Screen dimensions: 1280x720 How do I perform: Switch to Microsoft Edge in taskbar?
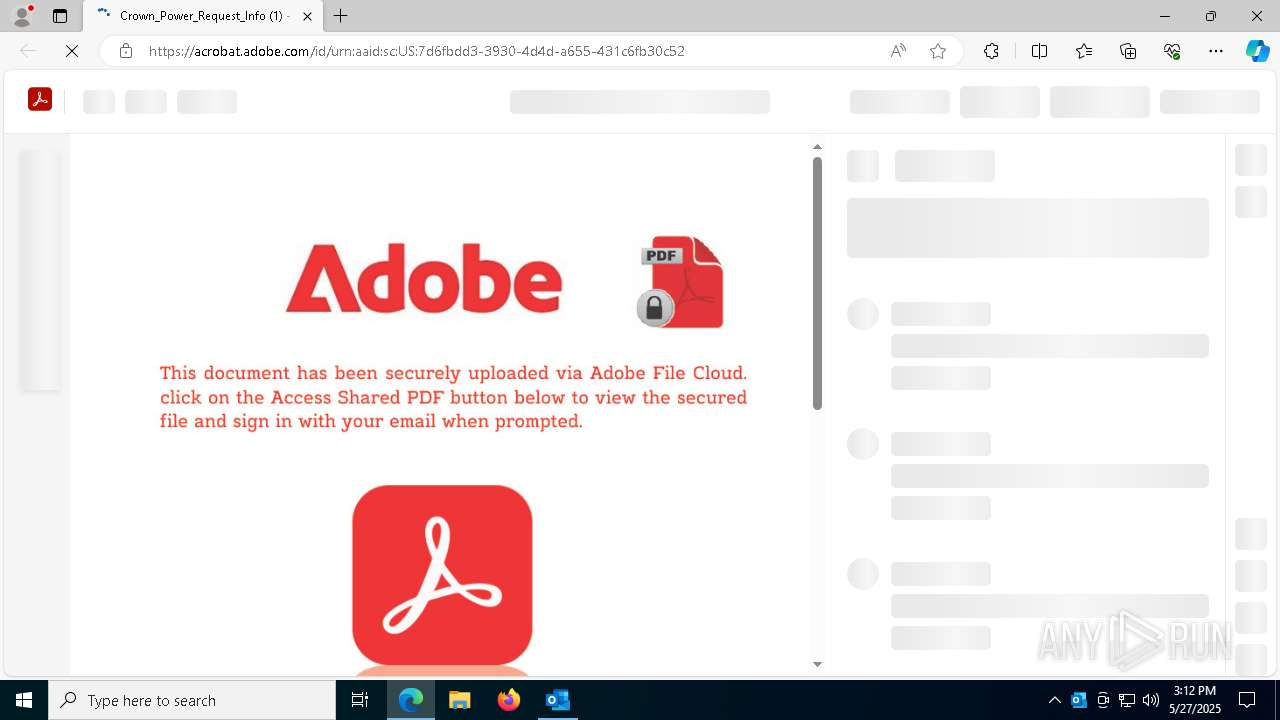point(411,700)
